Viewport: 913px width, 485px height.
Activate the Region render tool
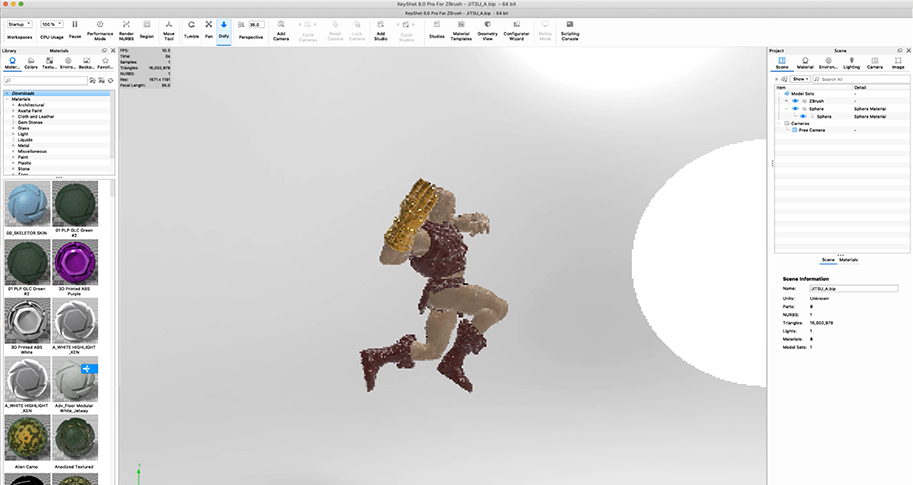coord(147,29)
